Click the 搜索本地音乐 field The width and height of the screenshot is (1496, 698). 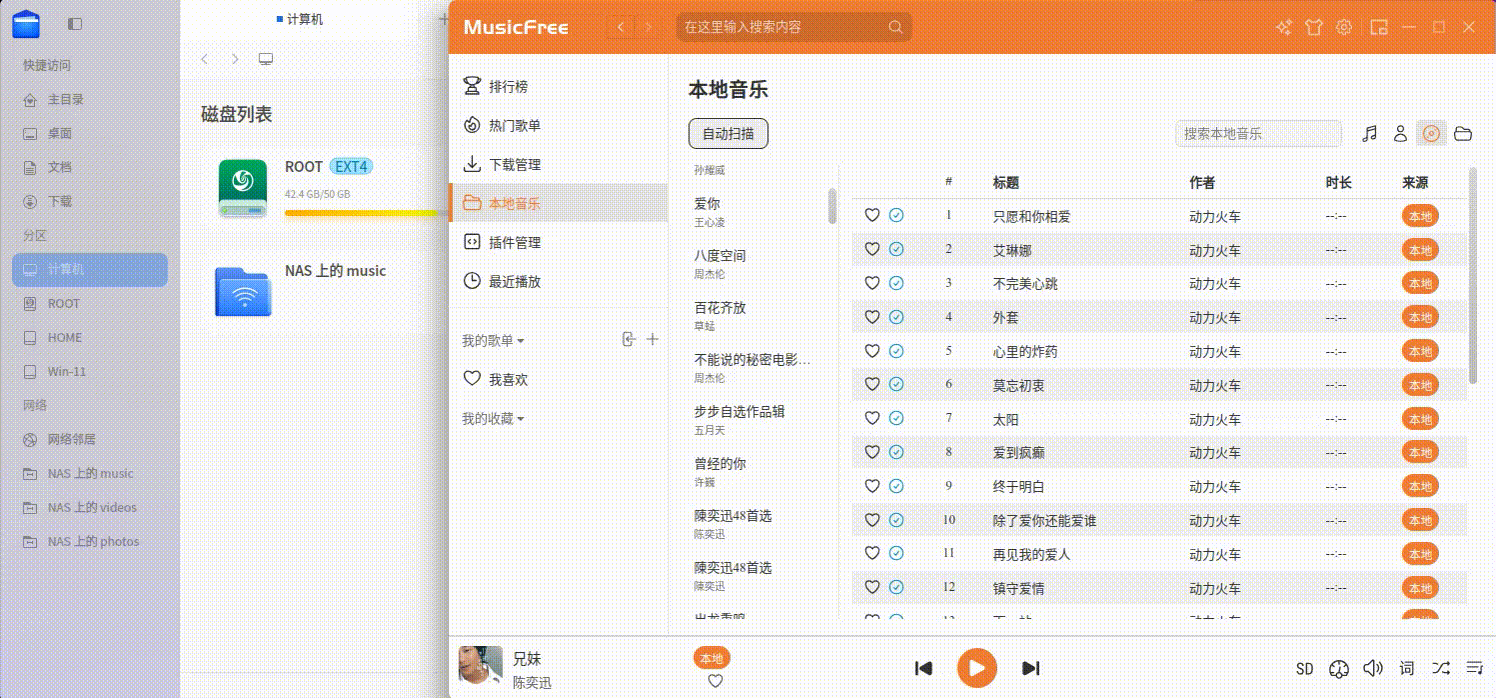1258,134
